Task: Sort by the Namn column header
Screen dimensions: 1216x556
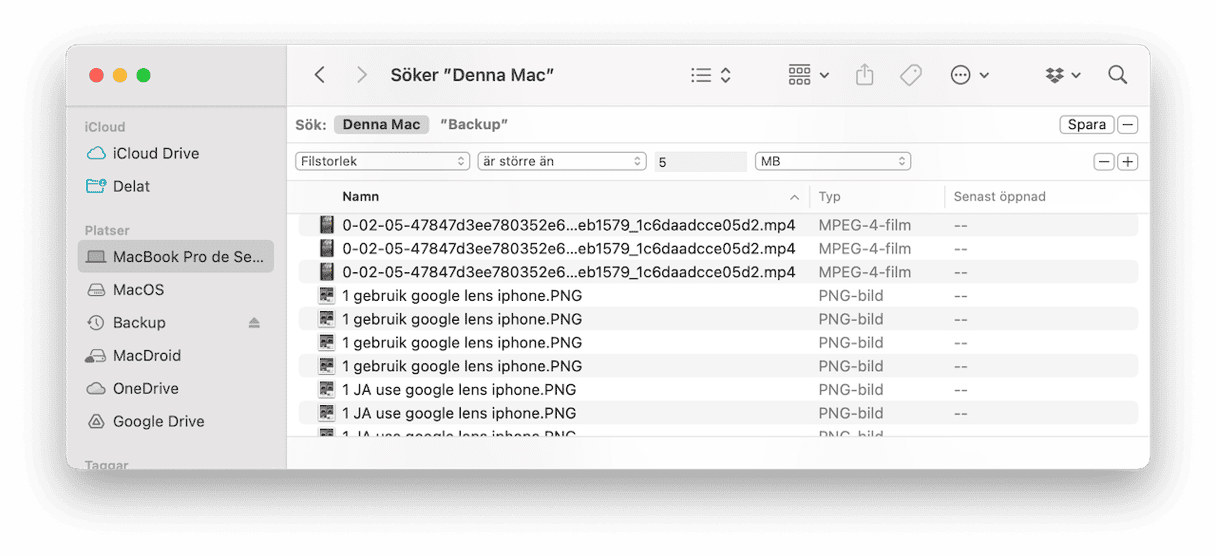Action: coord(361,197)
